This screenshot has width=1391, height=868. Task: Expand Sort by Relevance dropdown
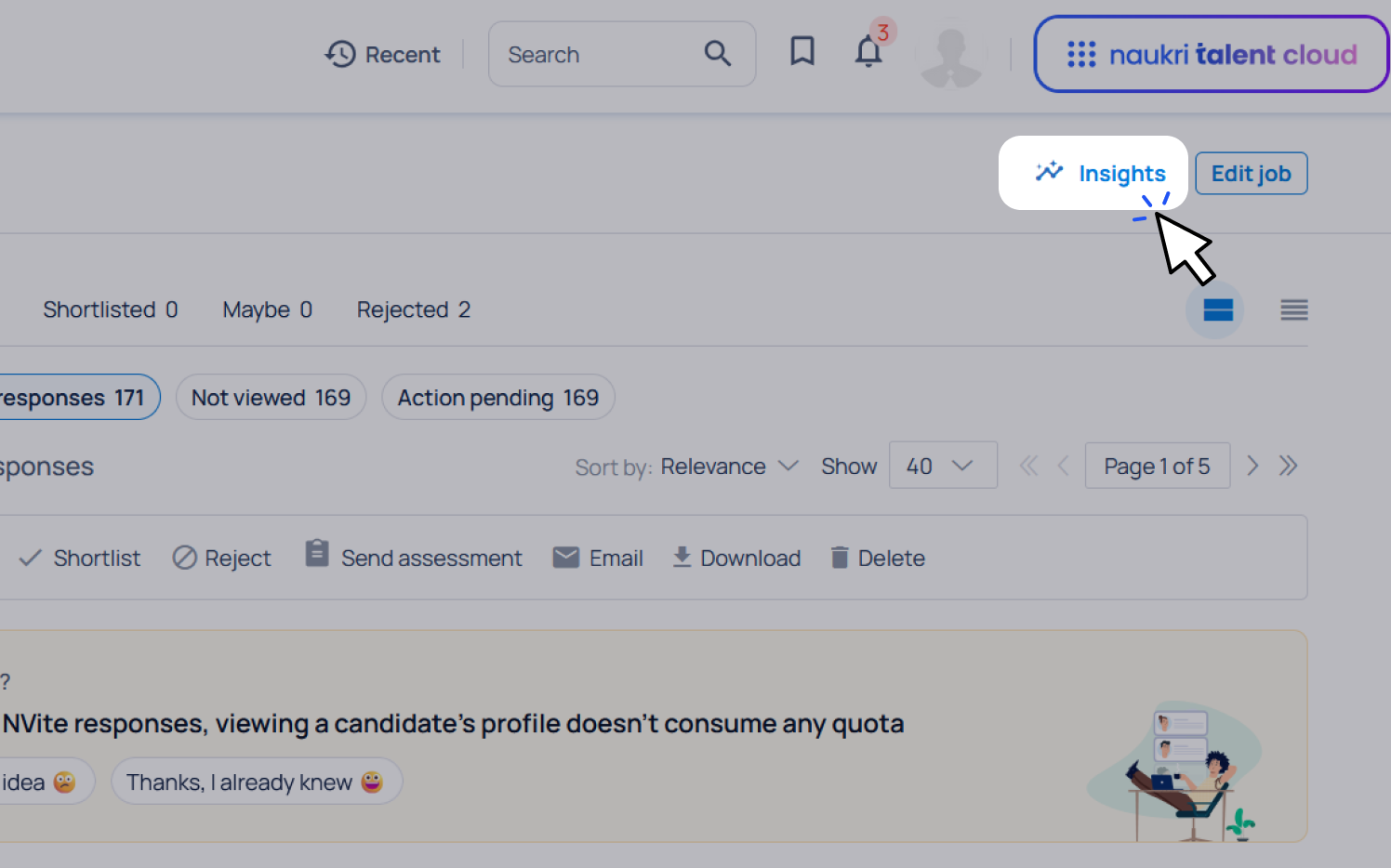point(729,467)
